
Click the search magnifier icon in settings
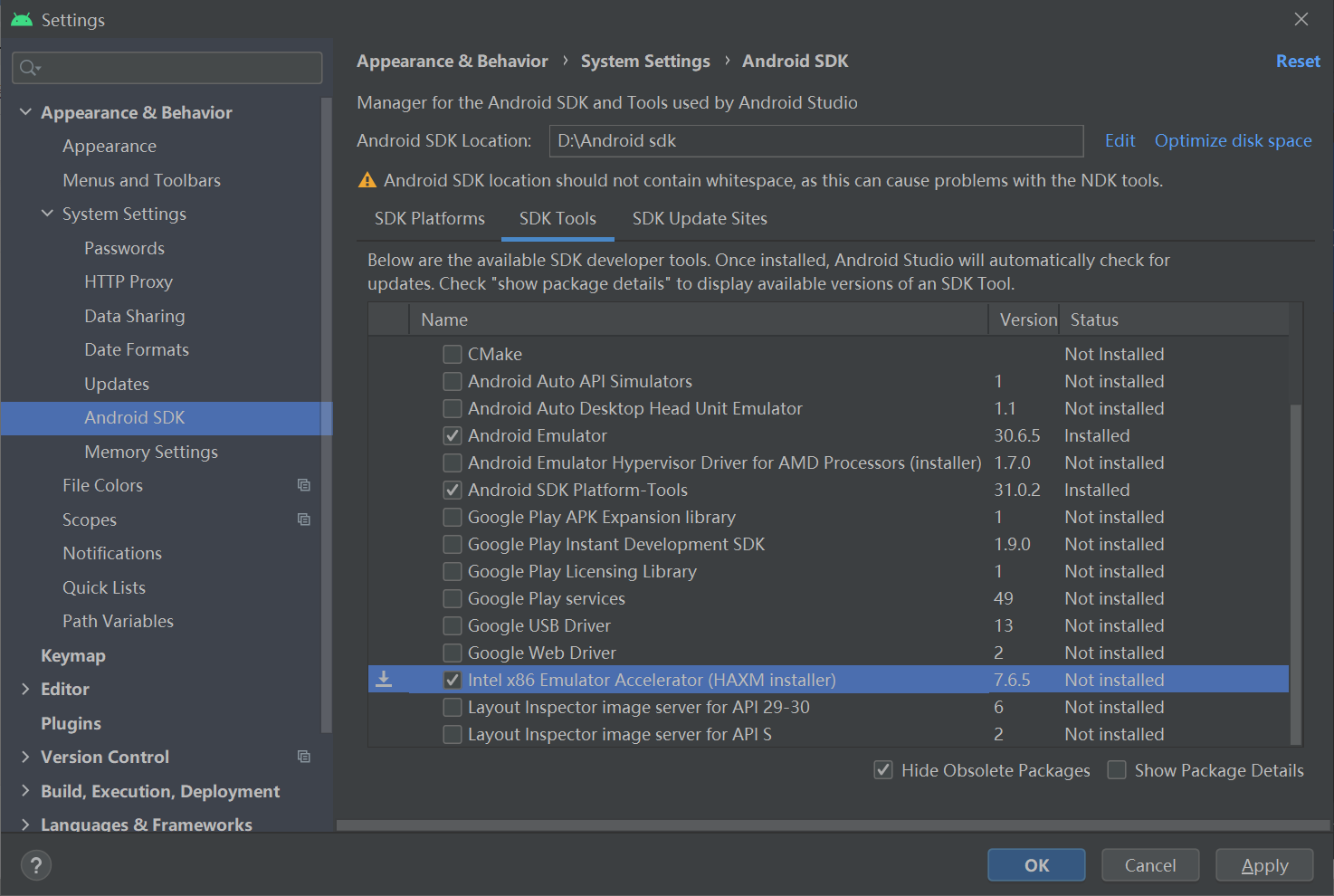coord(30,68)
